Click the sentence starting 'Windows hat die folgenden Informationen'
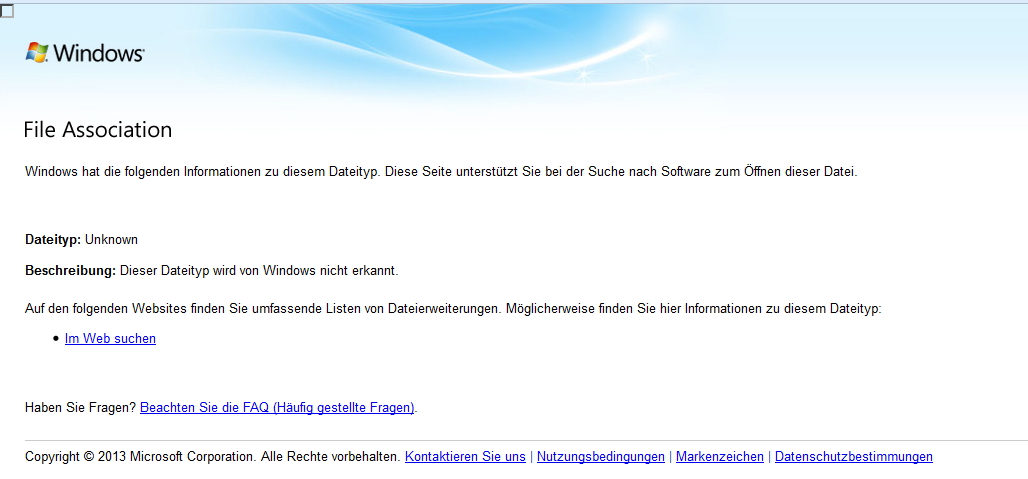Screen dimensions: 1028x479 (441, 172)
